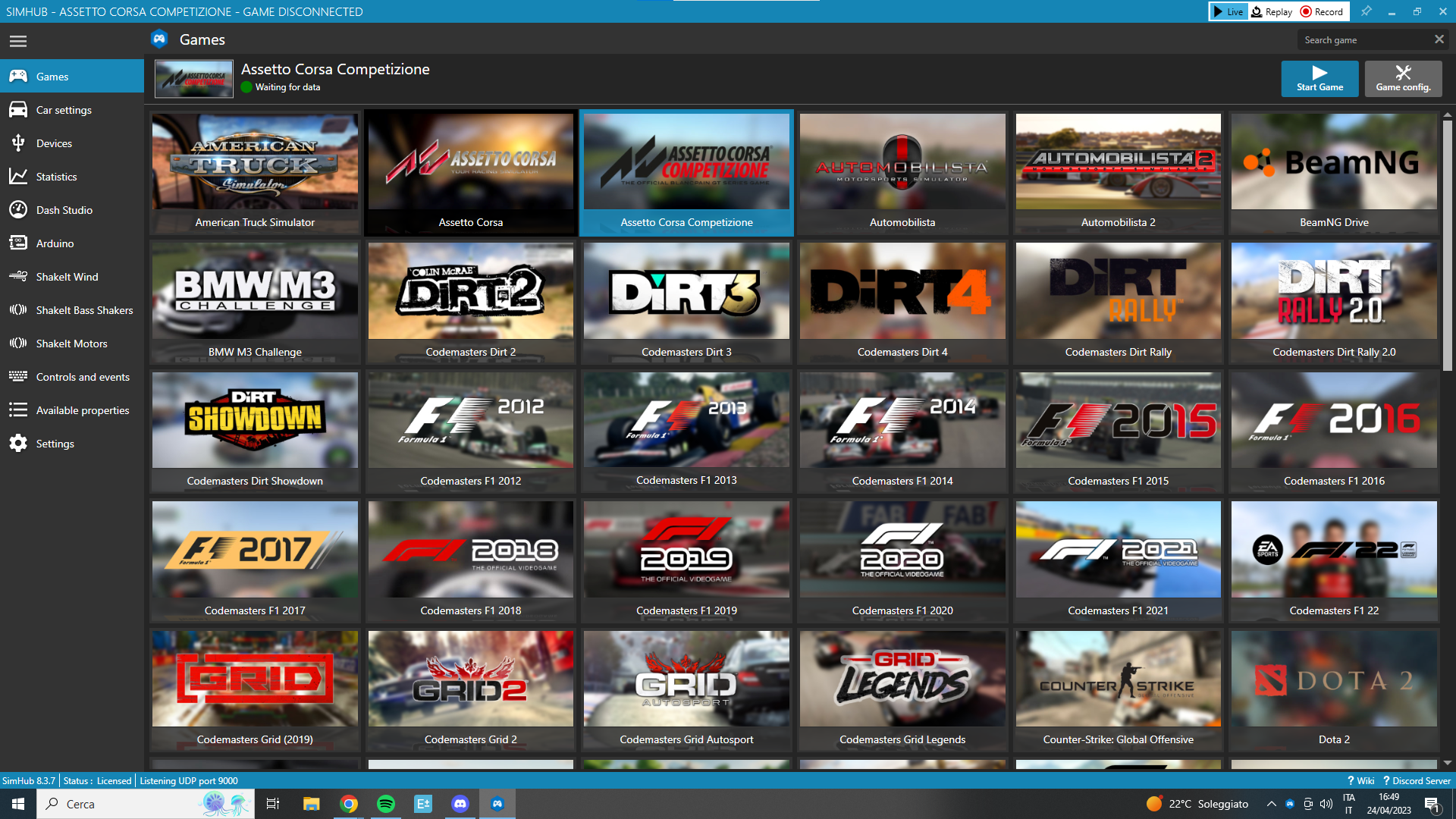The height and width of the screenshot is (819, 1456).
Task: Show hidden system tray icons
Action: tap(1272, 804)
